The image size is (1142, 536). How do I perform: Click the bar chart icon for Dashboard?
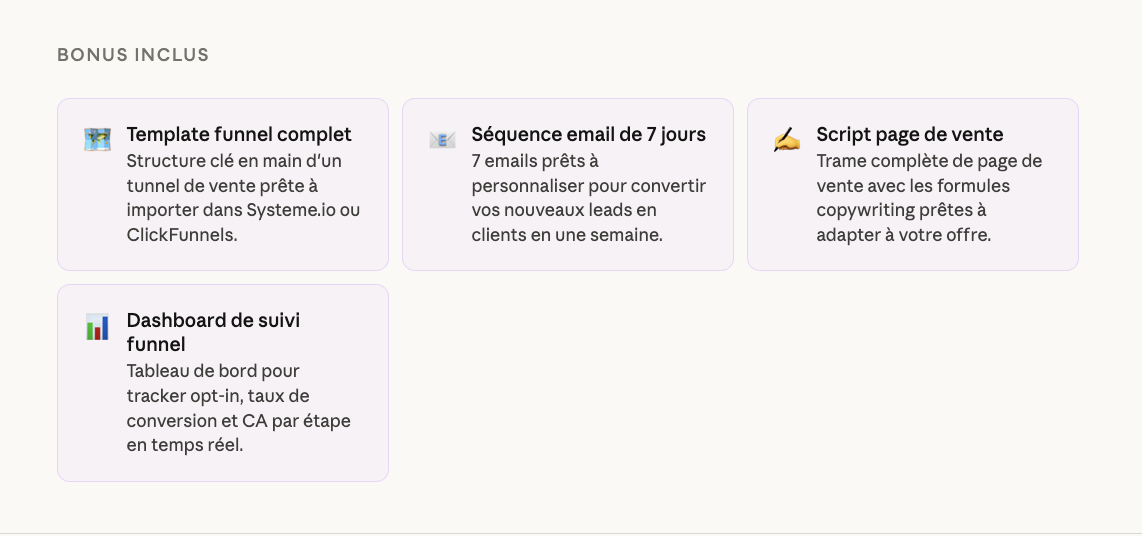tap(97, 327)
